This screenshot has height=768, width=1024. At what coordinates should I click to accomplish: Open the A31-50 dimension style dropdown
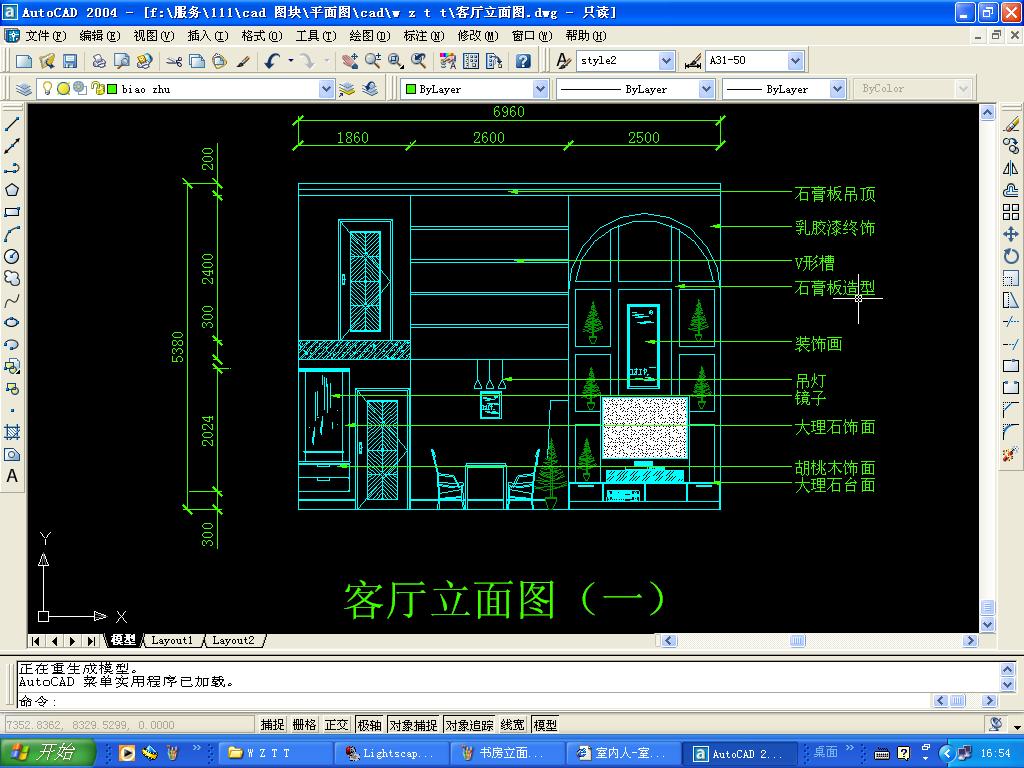pos(795,61)
